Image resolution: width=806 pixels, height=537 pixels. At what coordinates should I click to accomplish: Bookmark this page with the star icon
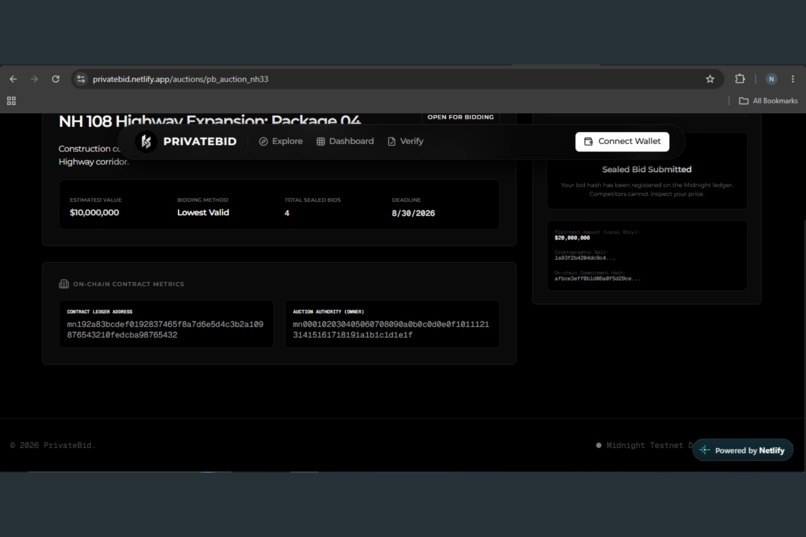tap(710, 79)
